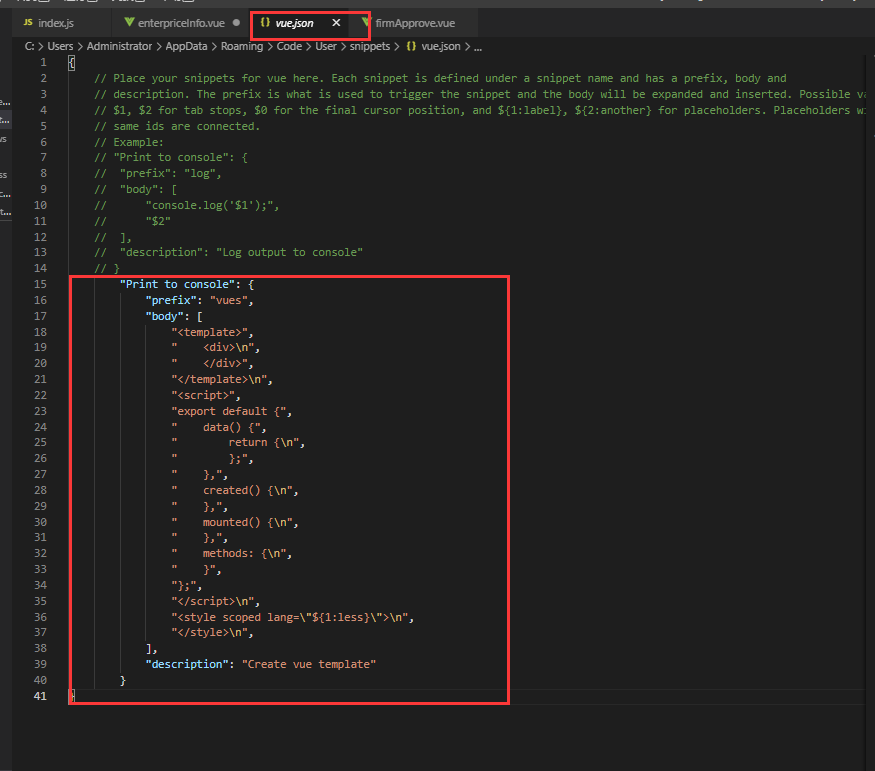Expand the breadcrumb ellipsis after vue.json
The image size is (875, 771).
(477, 46)
